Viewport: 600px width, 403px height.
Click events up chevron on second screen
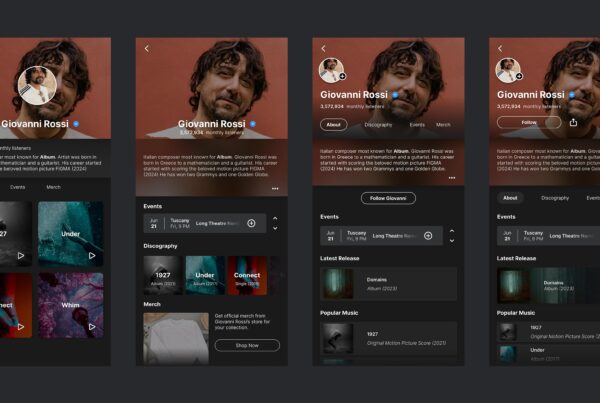pos(276,218)
